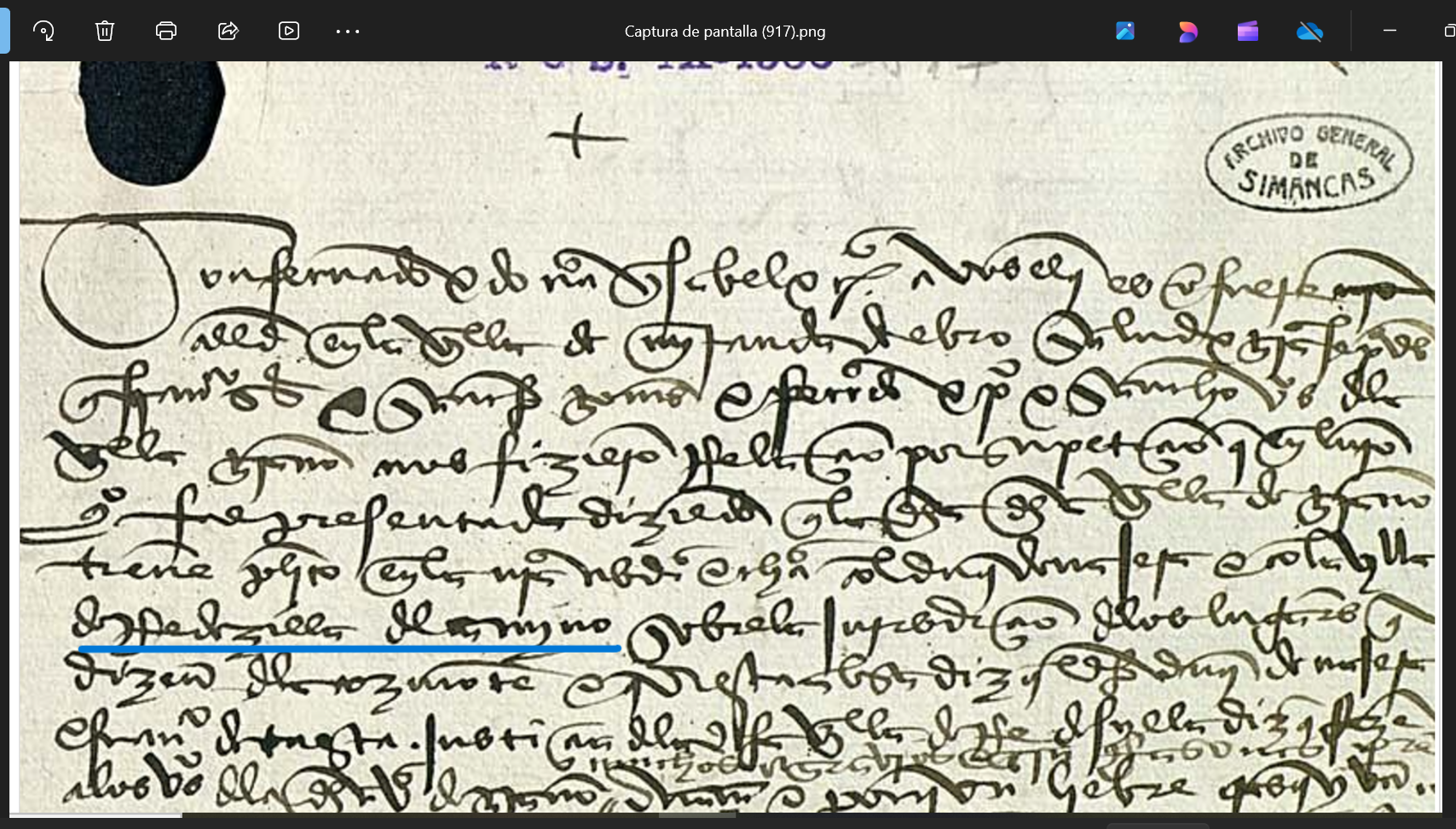Click the OneDrive cloud icon
1456x829 pixels.
tap(1309, 32)
